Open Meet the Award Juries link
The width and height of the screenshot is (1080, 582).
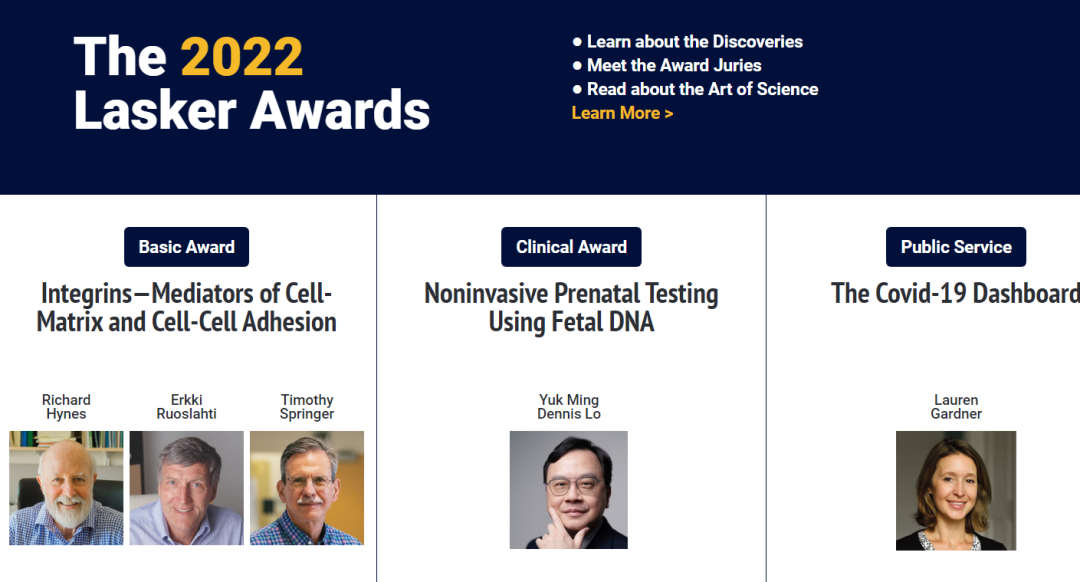tap(673, 66)
